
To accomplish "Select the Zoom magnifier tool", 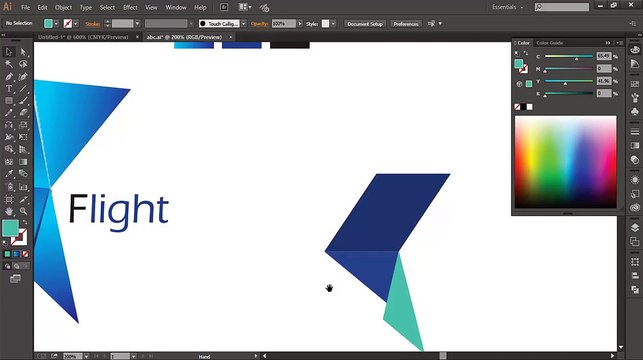I will [23, 212].
